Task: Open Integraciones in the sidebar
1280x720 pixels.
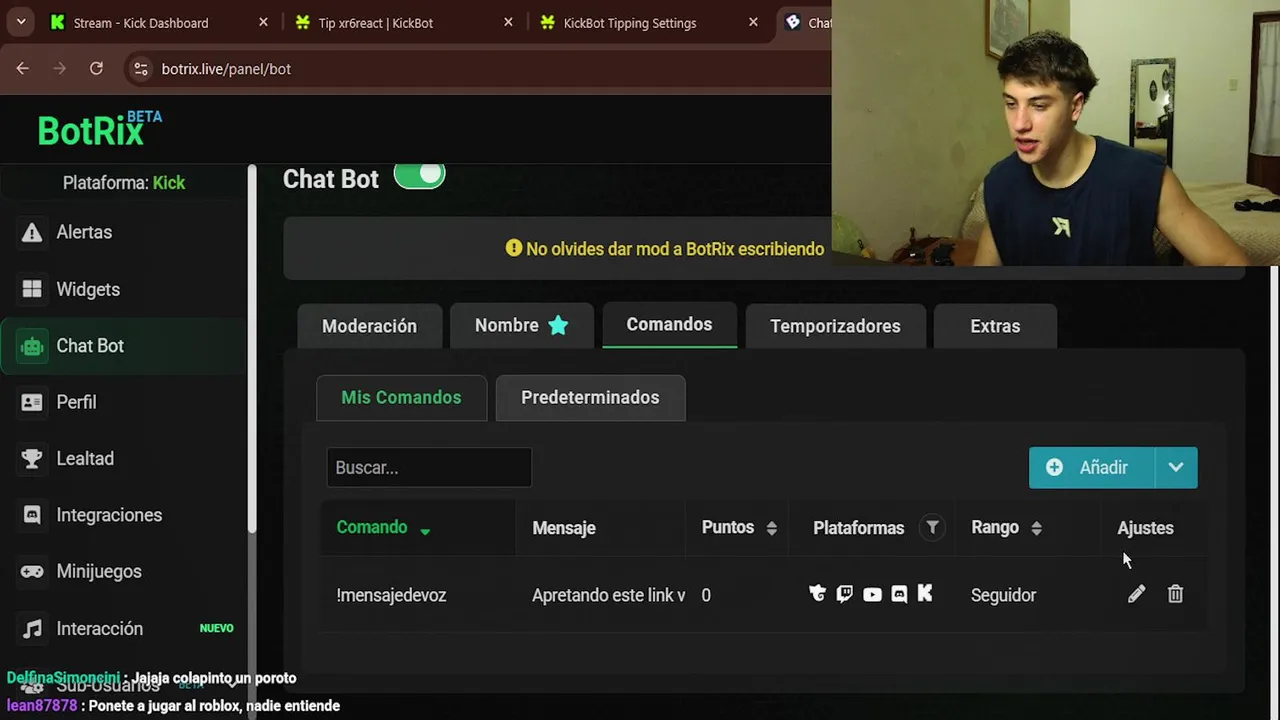Action: pyautogui.click(x=124, y=515)
